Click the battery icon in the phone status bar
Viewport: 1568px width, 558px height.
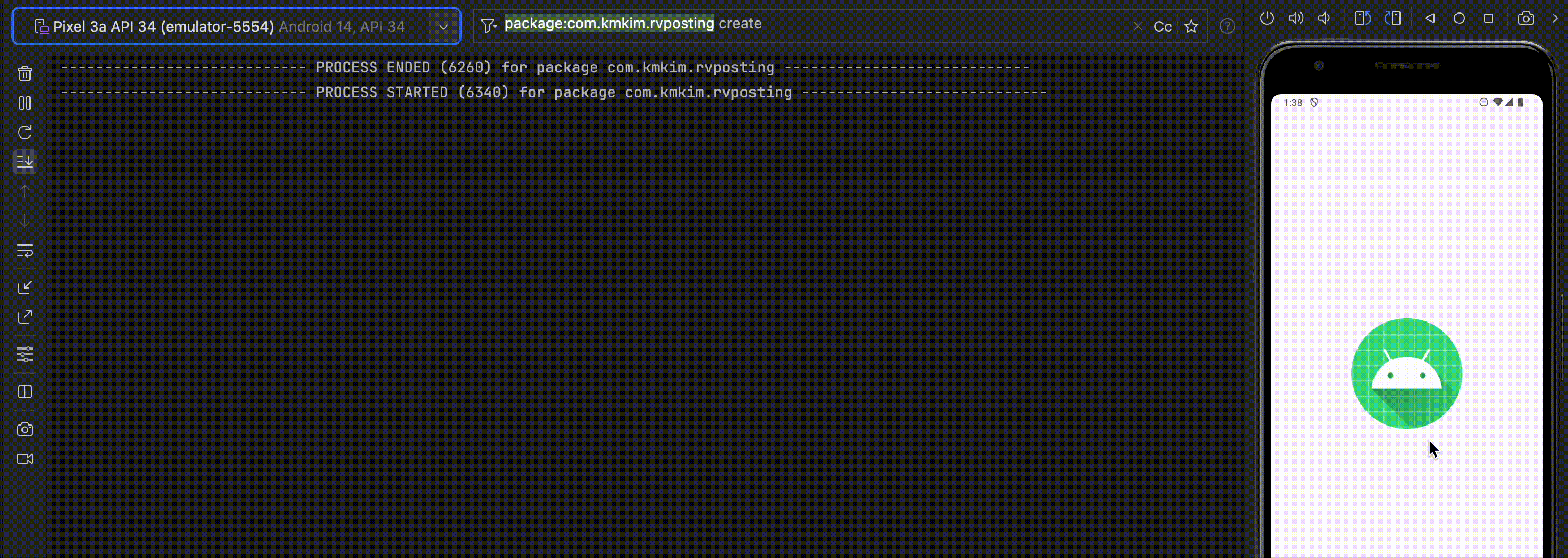(x=1520, y=102)
